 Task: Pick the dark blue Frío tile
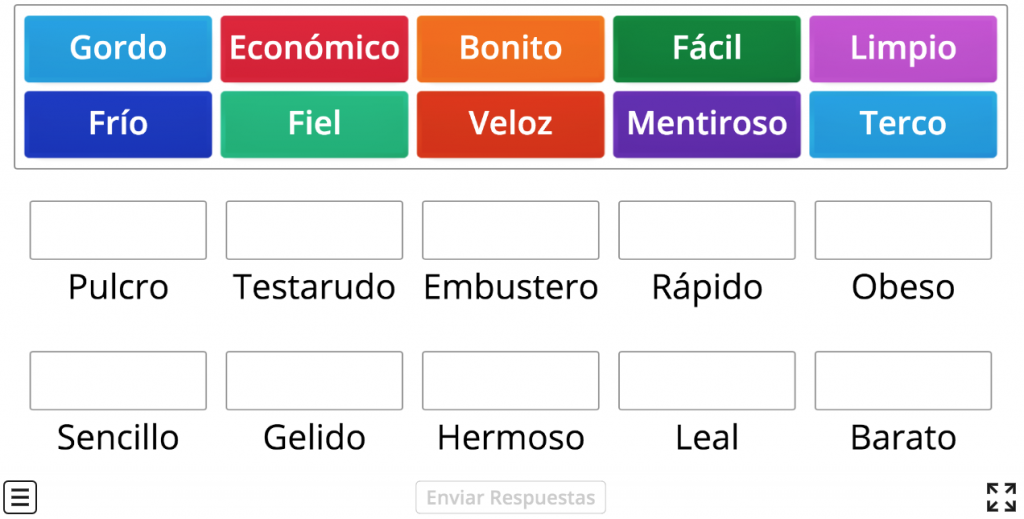(118, 124)
